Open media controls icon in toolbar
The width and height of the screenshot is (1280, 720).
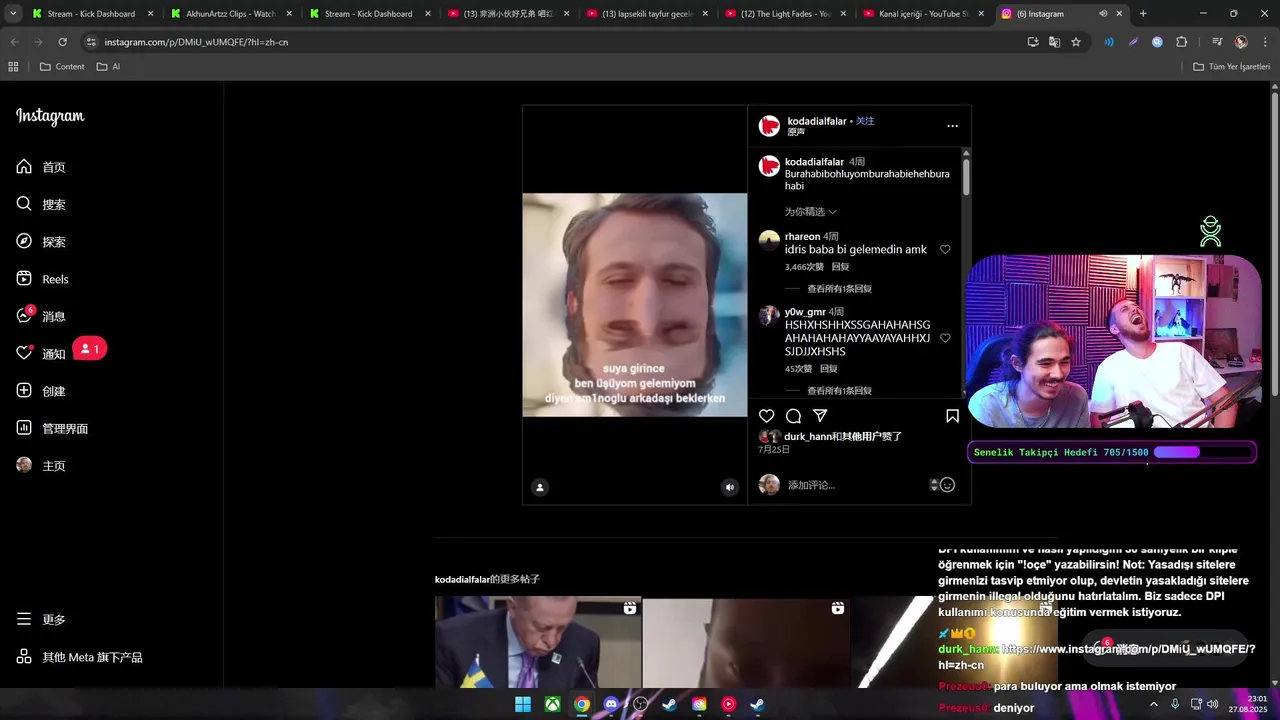click(1217, 42)
